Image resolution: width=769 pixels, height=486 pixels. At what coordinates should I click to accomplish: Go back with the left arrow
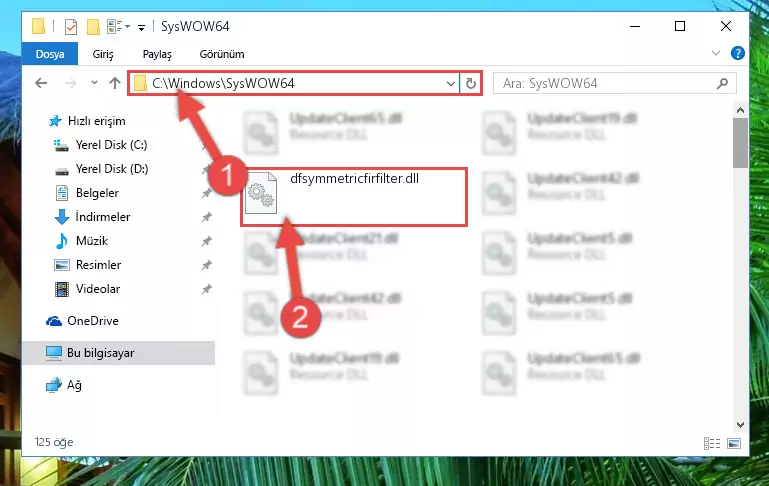pos(41,83)
